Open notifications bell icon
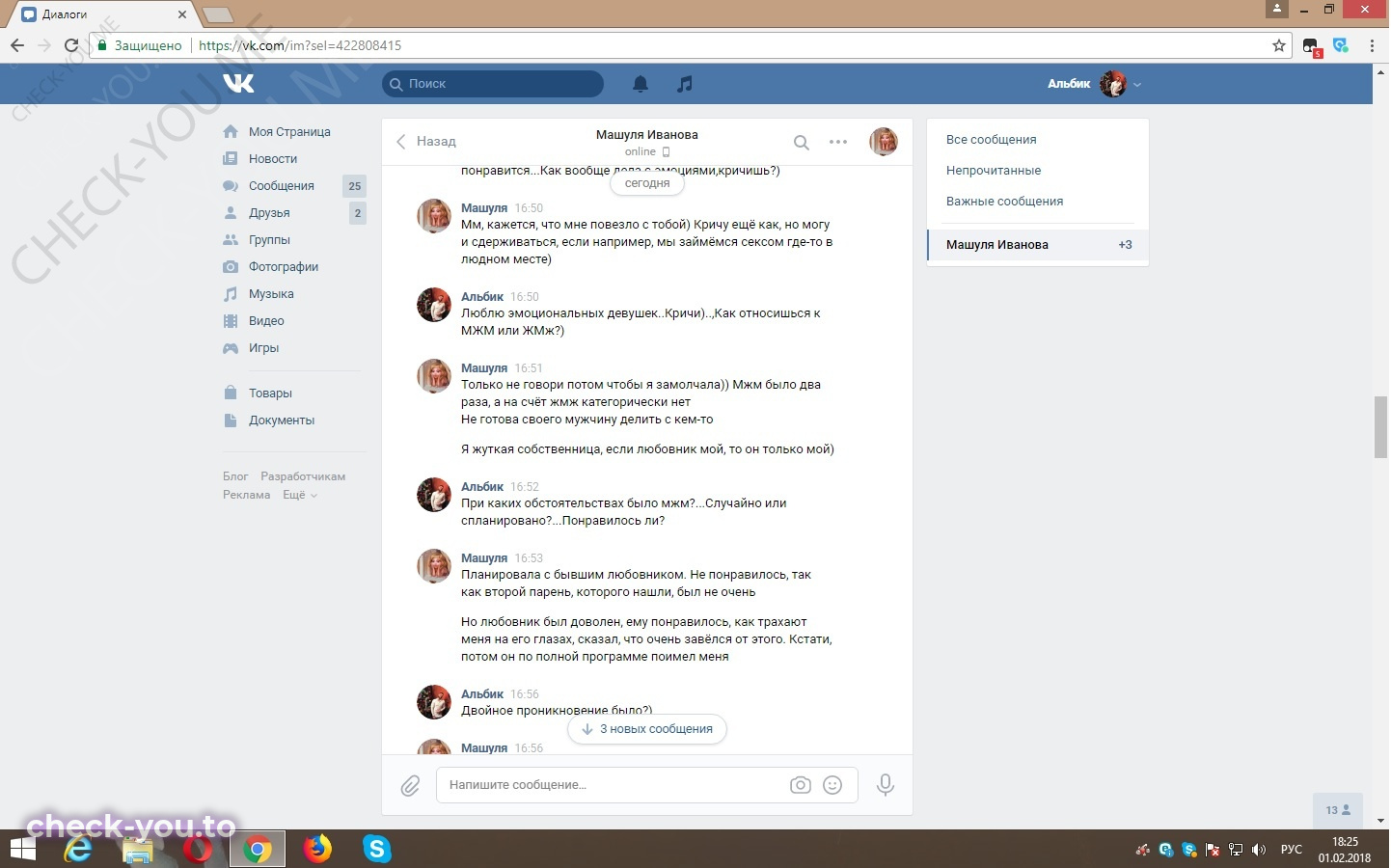The height and width of the screenshot is (868, 1391). click(x=641, y=84)
